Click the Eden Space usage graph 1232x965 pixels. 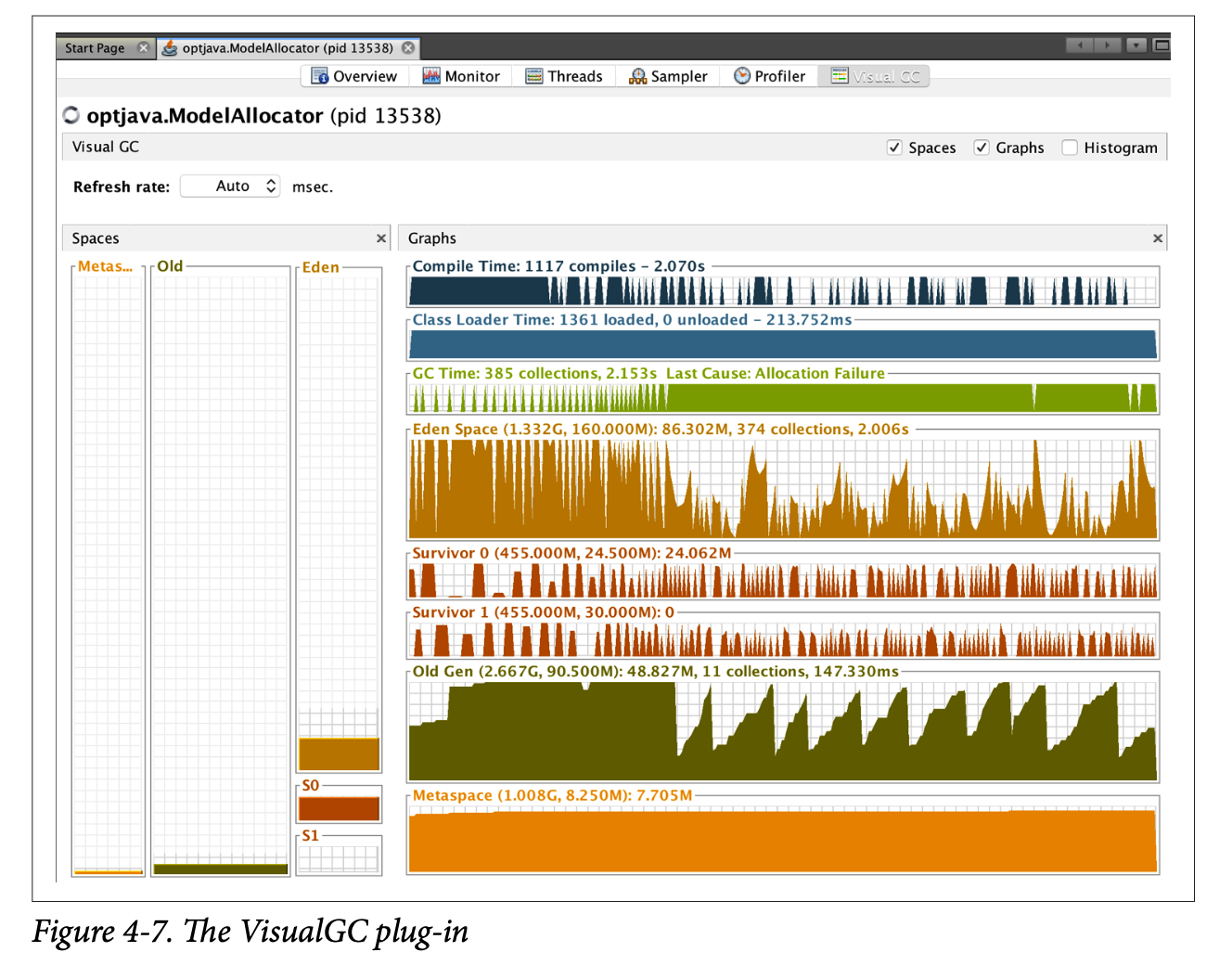tap(783, 489)
